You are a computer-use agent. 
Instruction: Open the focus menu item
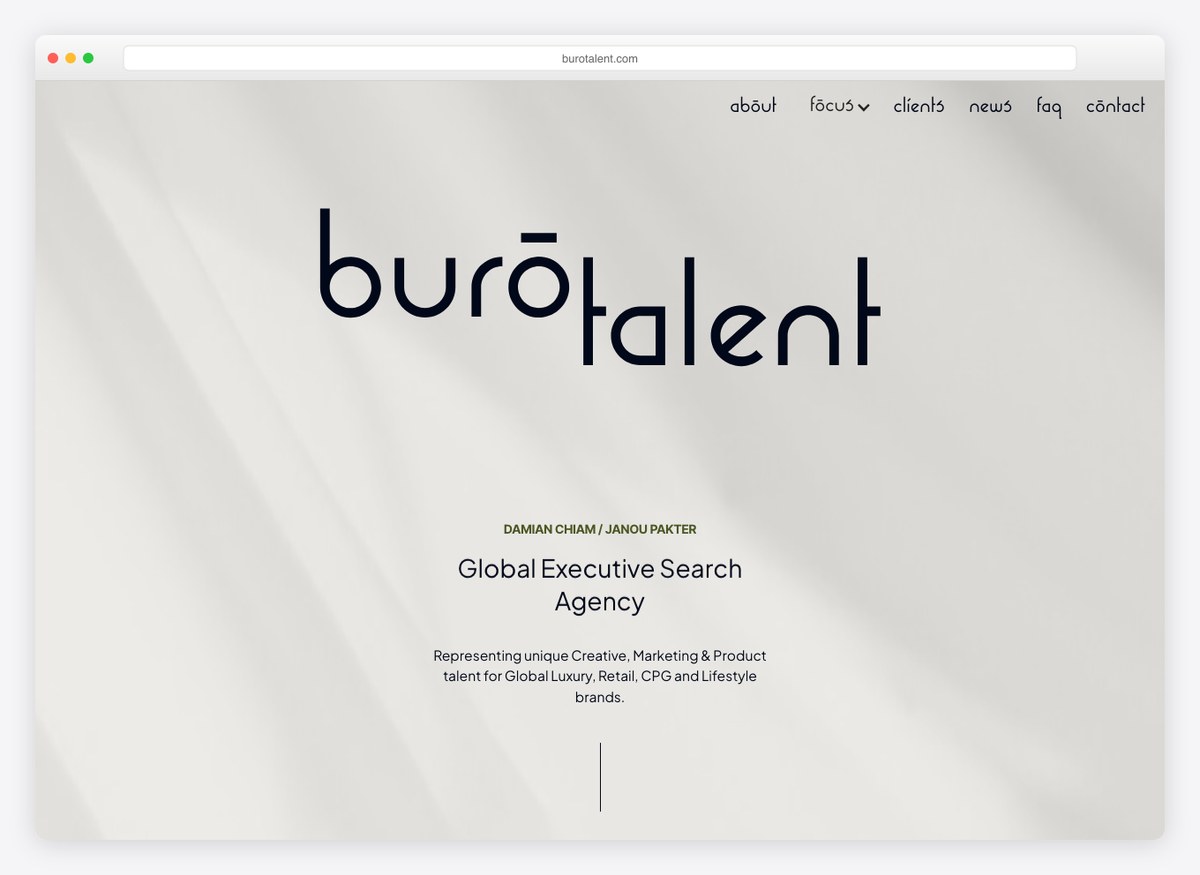point(832,105)
